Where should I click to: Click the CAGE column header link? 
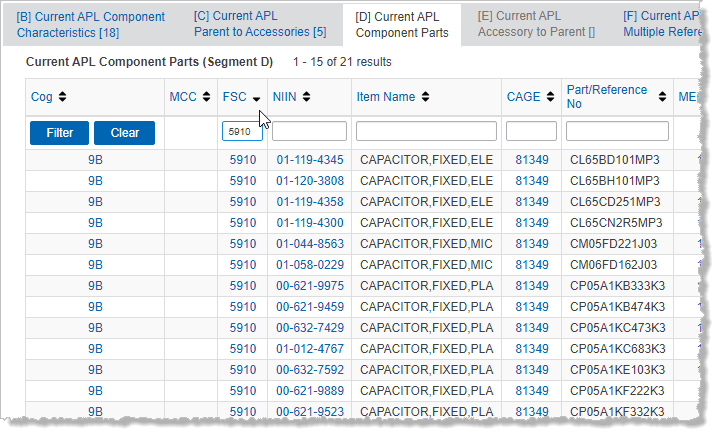[x=523, y=97]
